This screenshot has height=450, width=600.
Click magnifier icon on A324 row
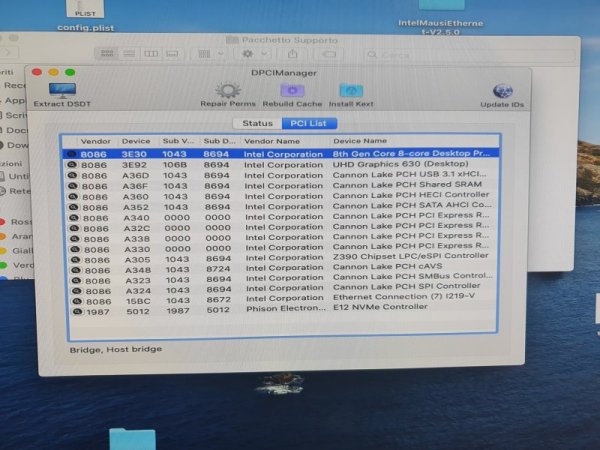77,290
